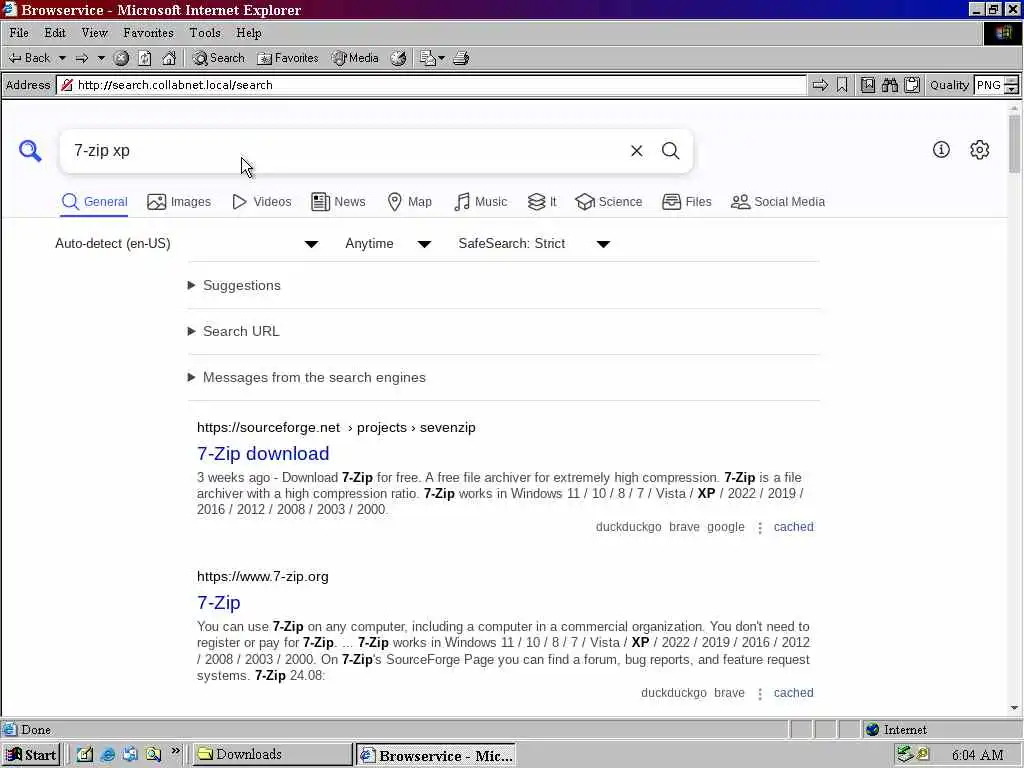Open the Anytime time range dropdown
The image size is (1024, 768).
pos(388,244)
